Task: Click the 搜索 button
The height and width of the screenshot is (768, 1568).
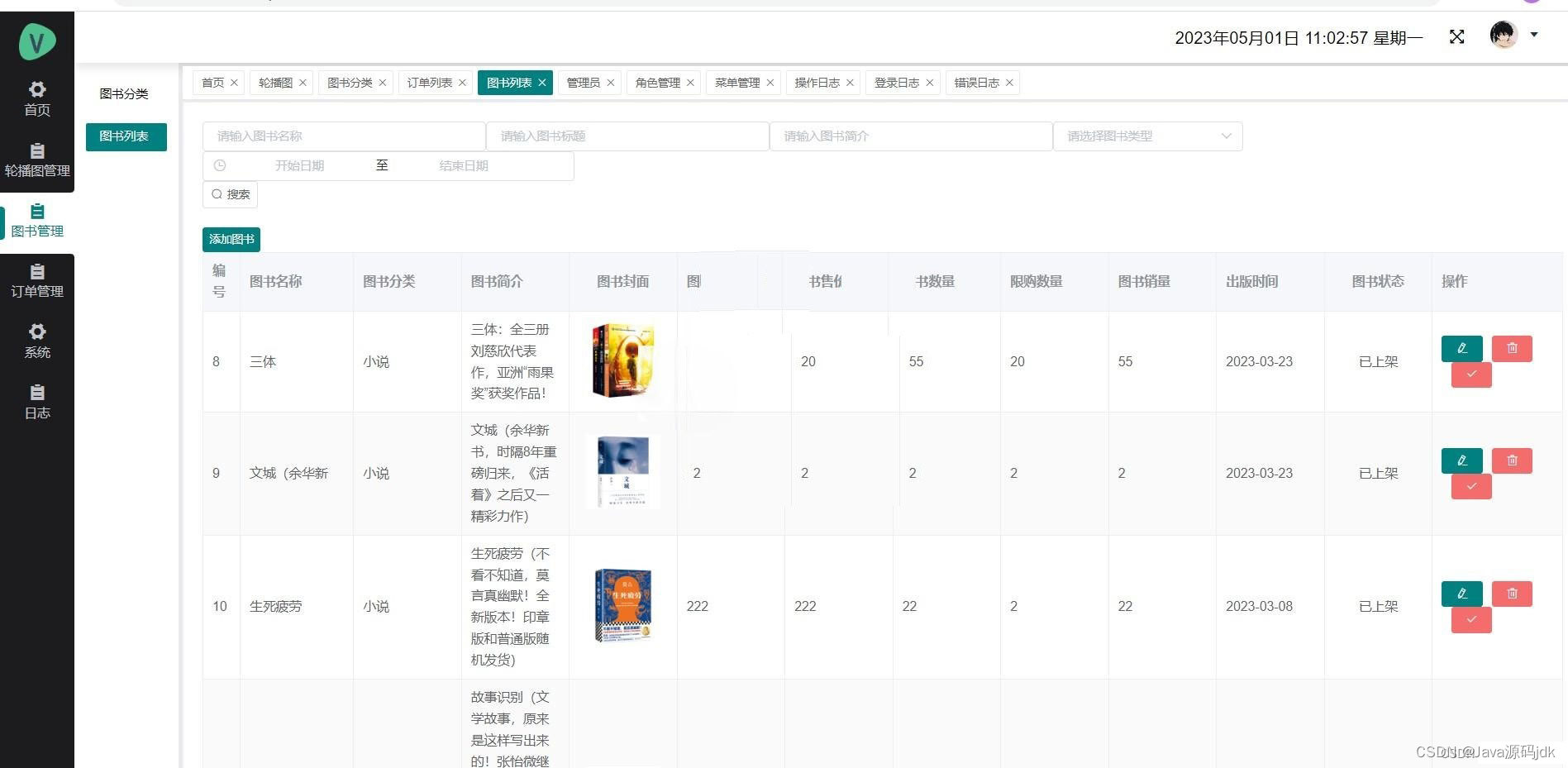Action: (x=230, y=194)
